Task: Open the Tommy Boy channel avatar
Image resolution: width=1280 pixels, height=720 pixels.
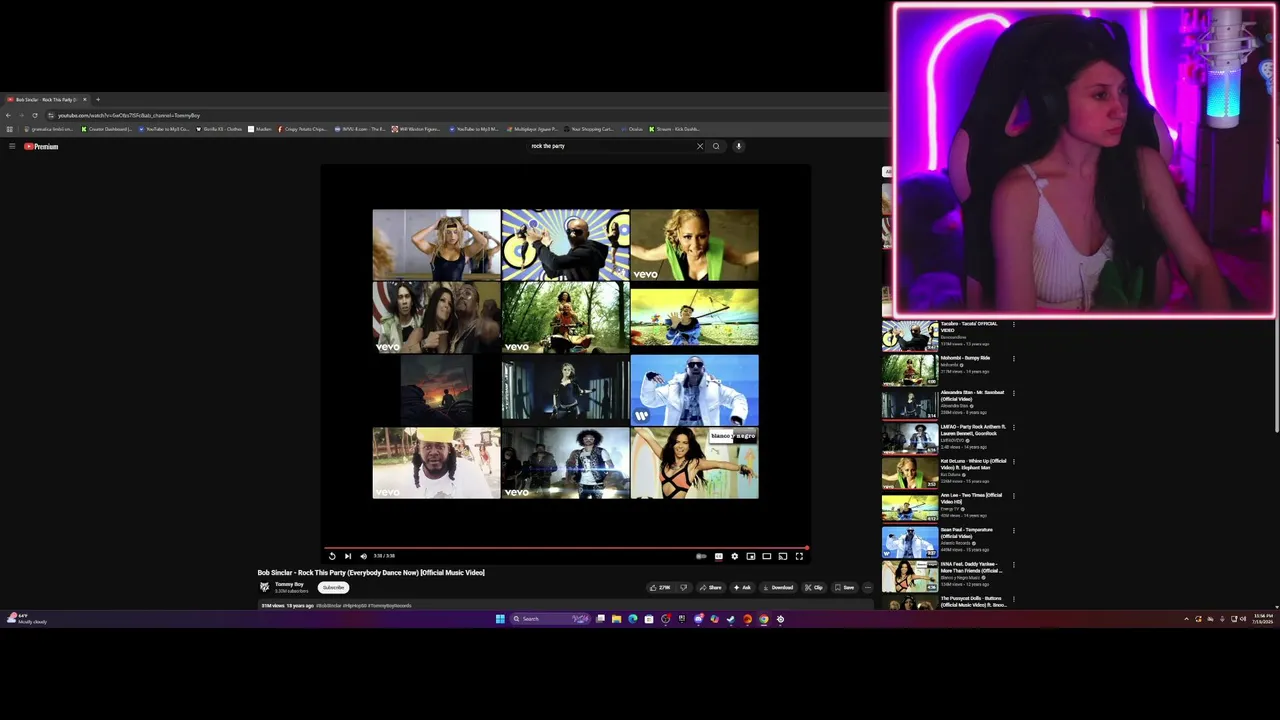Action: (x=264, y=587)
